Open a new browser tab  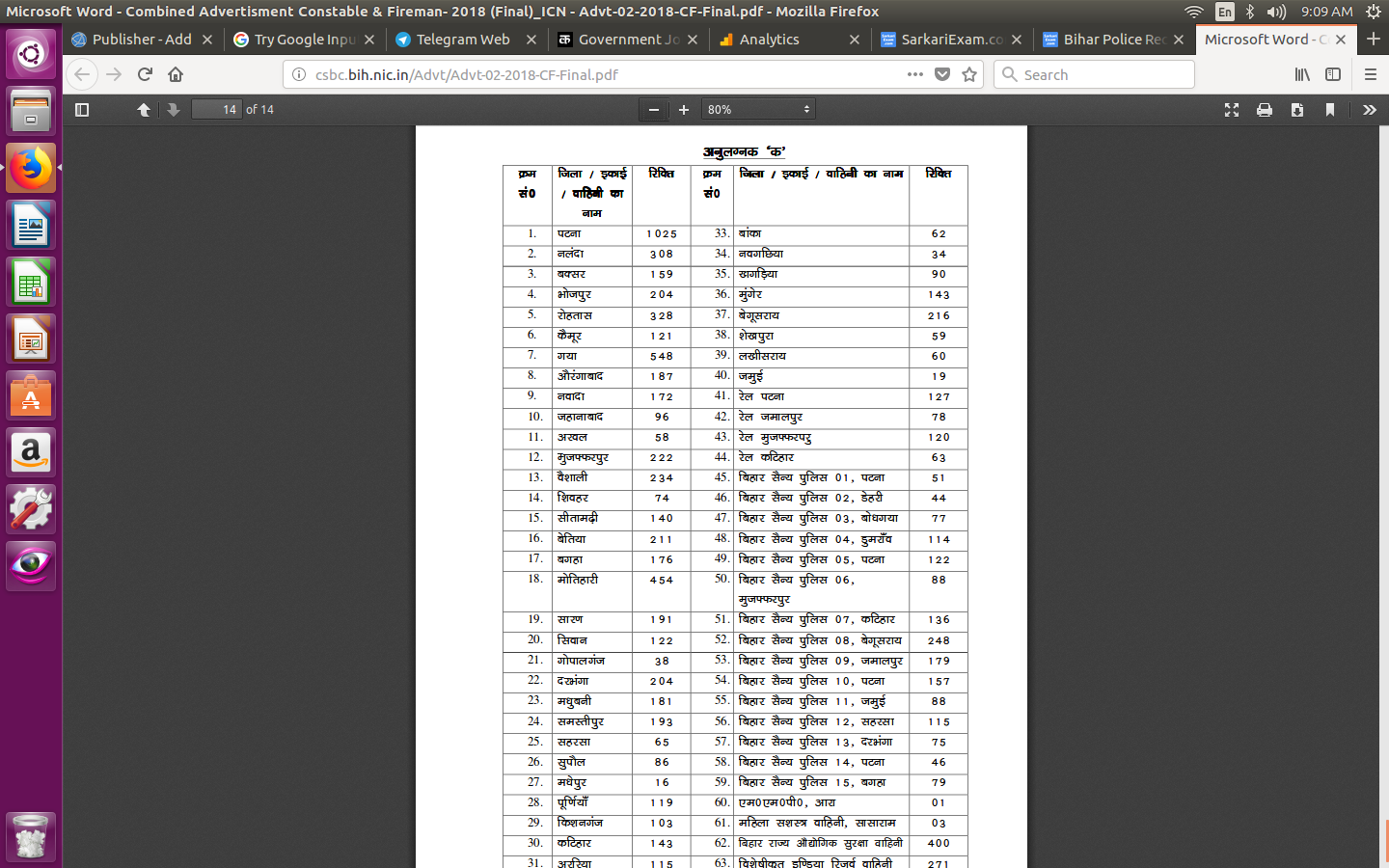[x=1374, y=40]
